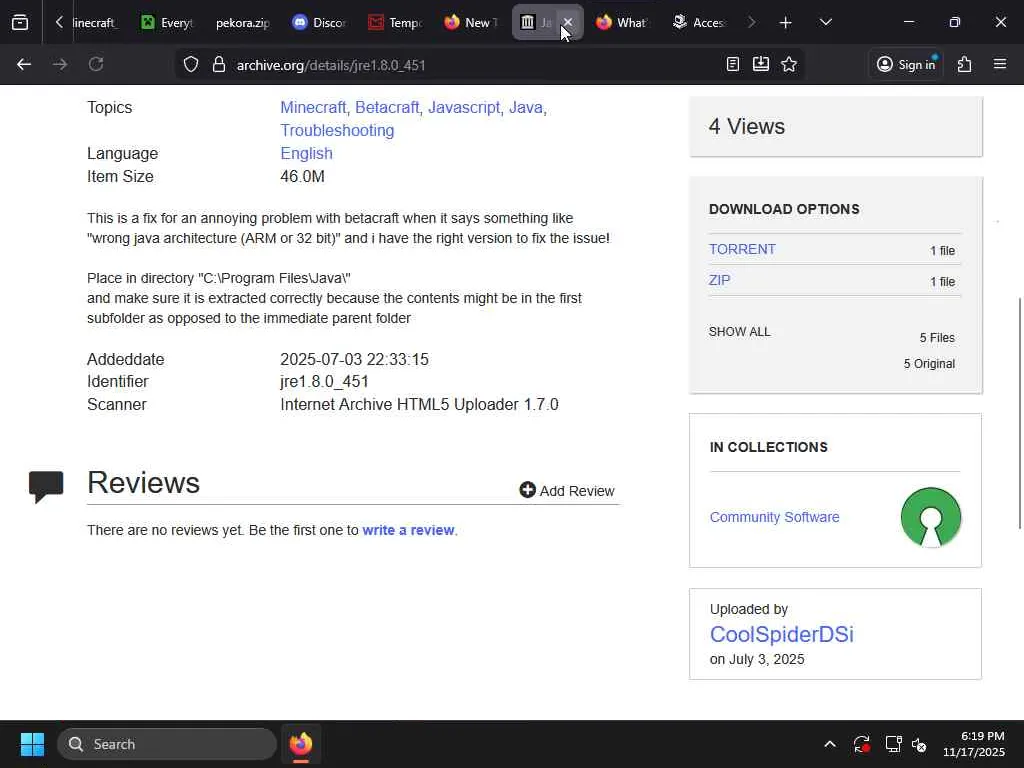Viewport: 1024px width, 768px height.
Task: Open the Extensions puzzle icon
Action: tap(965, 64)
